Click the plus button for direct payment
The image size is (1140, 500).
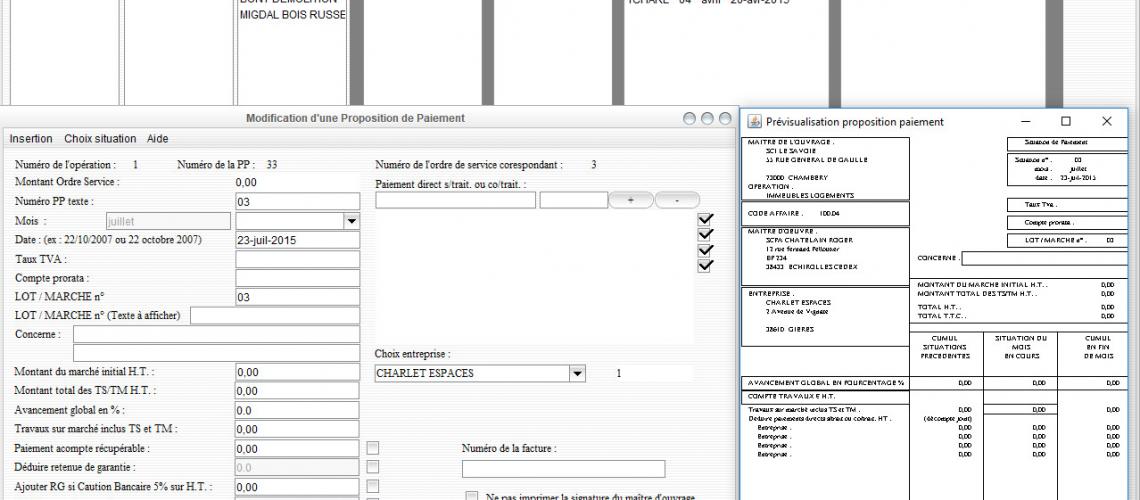pyautogui.click(x=630, y=200)
